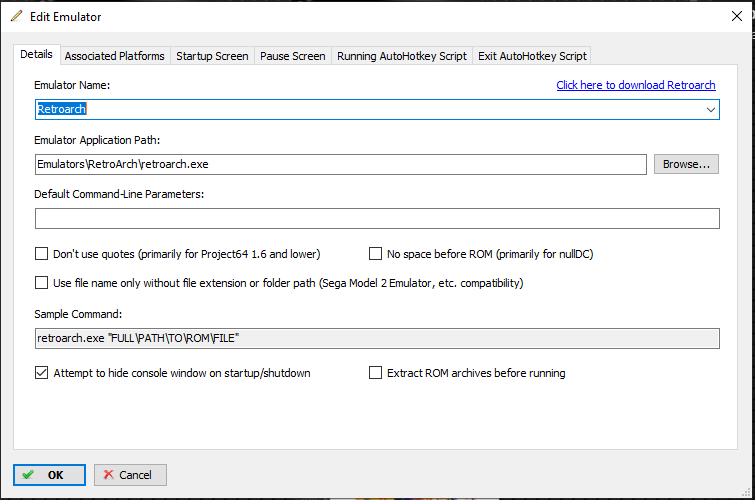Click the Cancel button
This screenshot has height=500, width=755.
(130, 475)
